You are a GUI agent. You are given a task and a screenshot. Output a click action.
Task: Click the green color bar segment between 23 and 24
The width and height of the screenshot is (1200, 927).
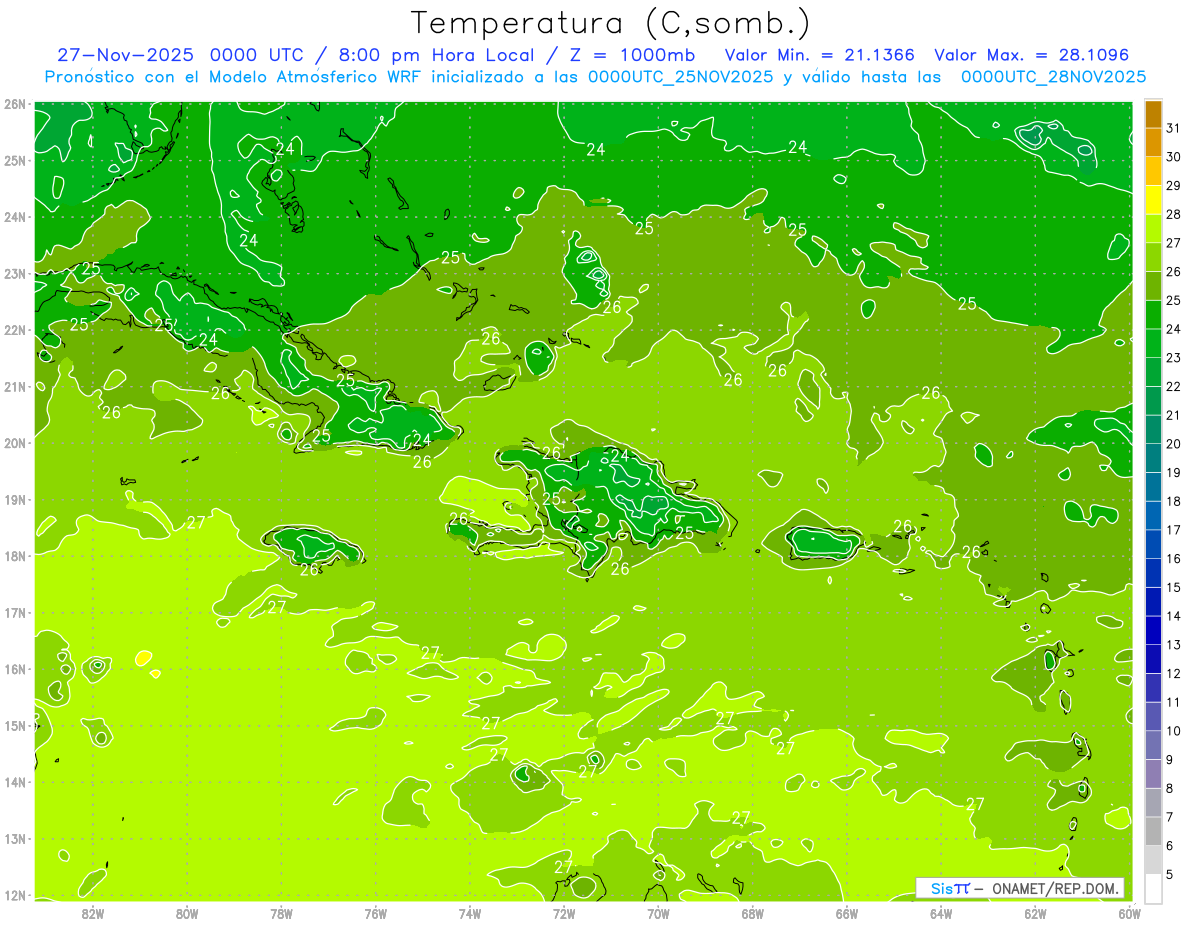(x=1152, y=343)
